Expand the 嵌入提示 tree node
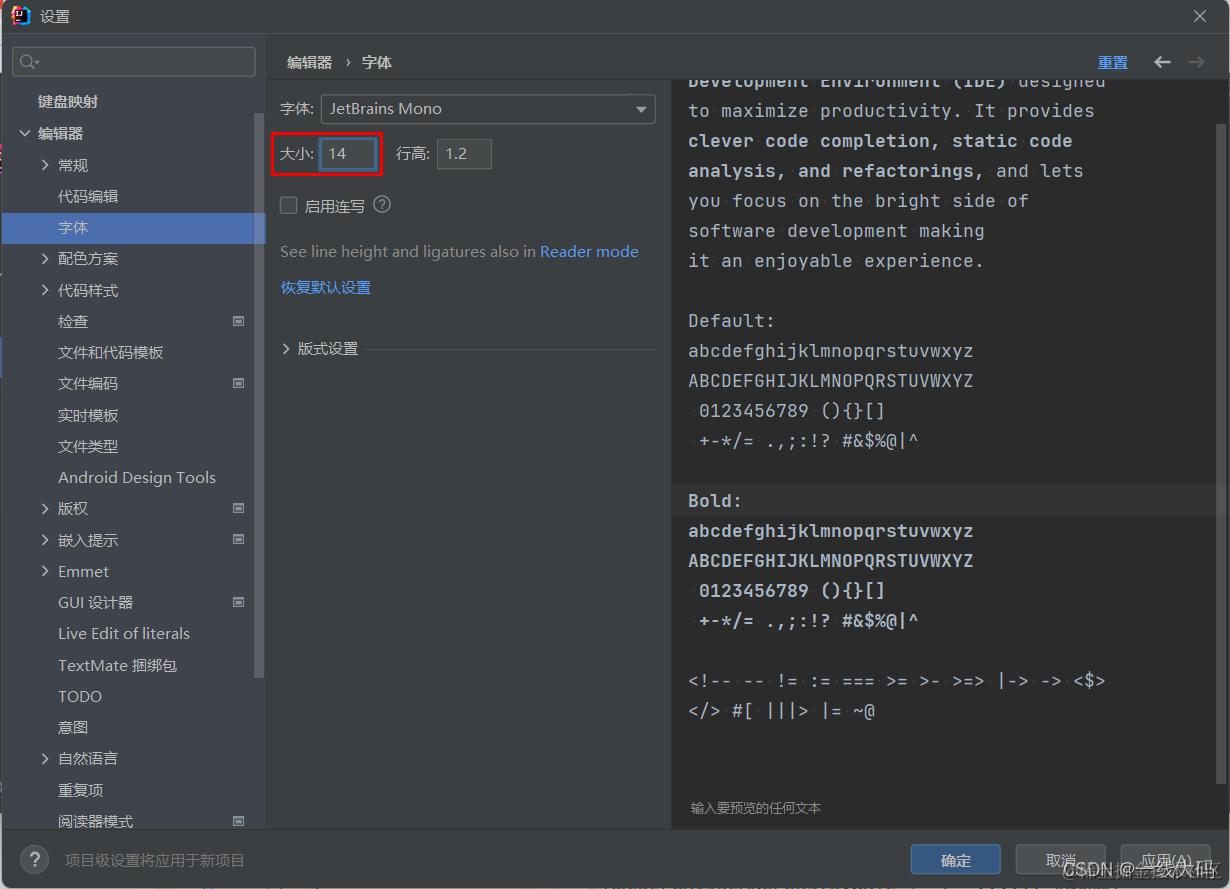Viewport: 1230px width, 889px height. pyautogui.click(x=45, y=539)
